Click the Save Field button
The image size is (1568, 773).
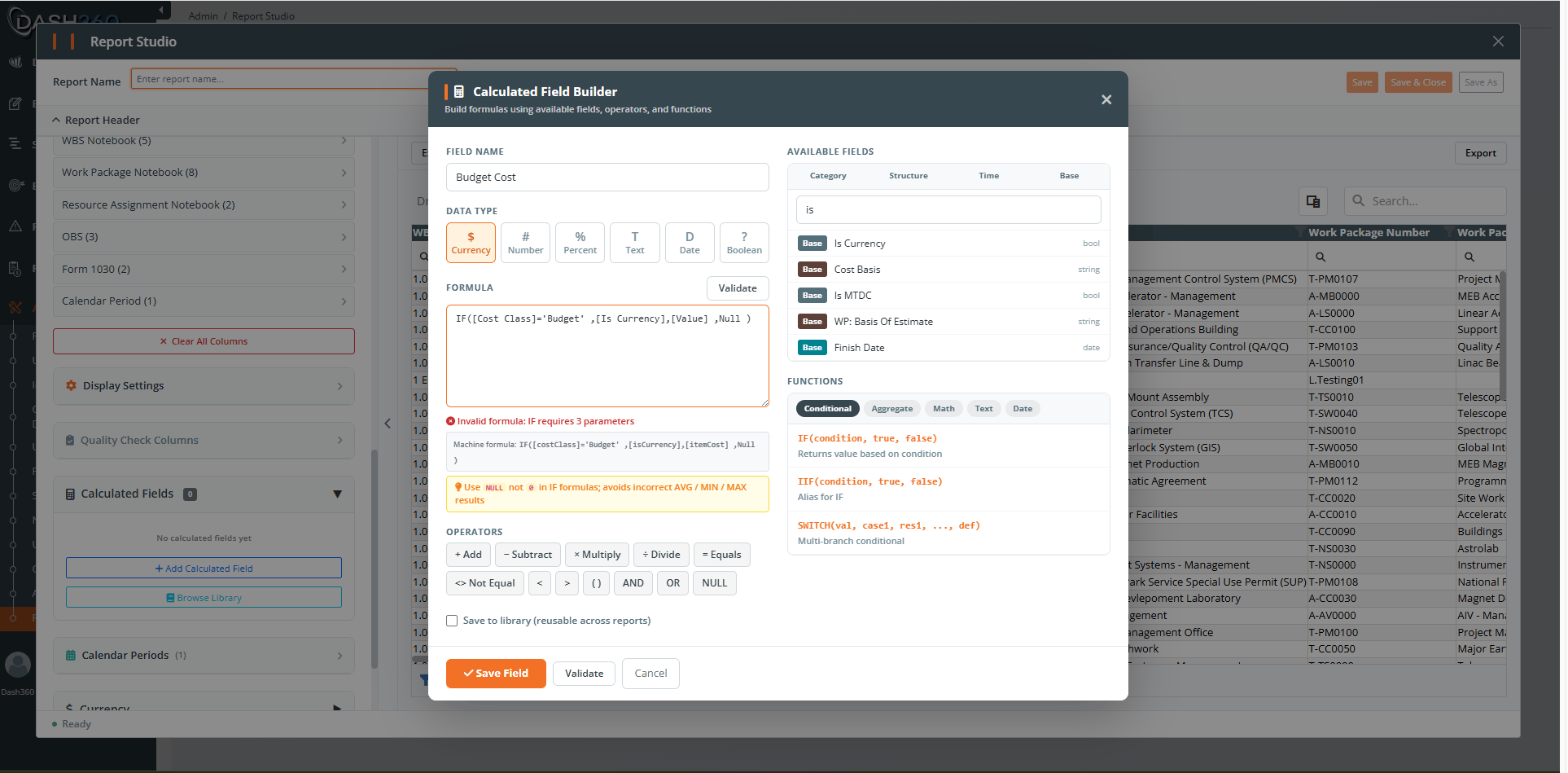point(496,674)
